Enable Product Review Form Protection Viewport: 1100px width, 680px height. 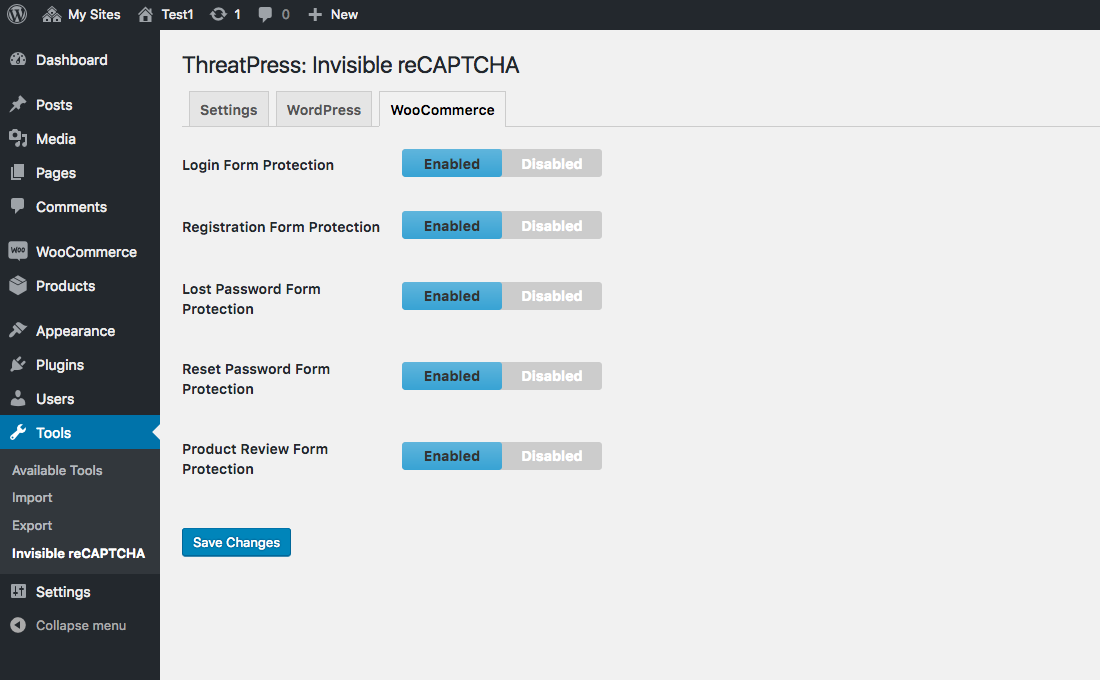click(x=452, y=456)
